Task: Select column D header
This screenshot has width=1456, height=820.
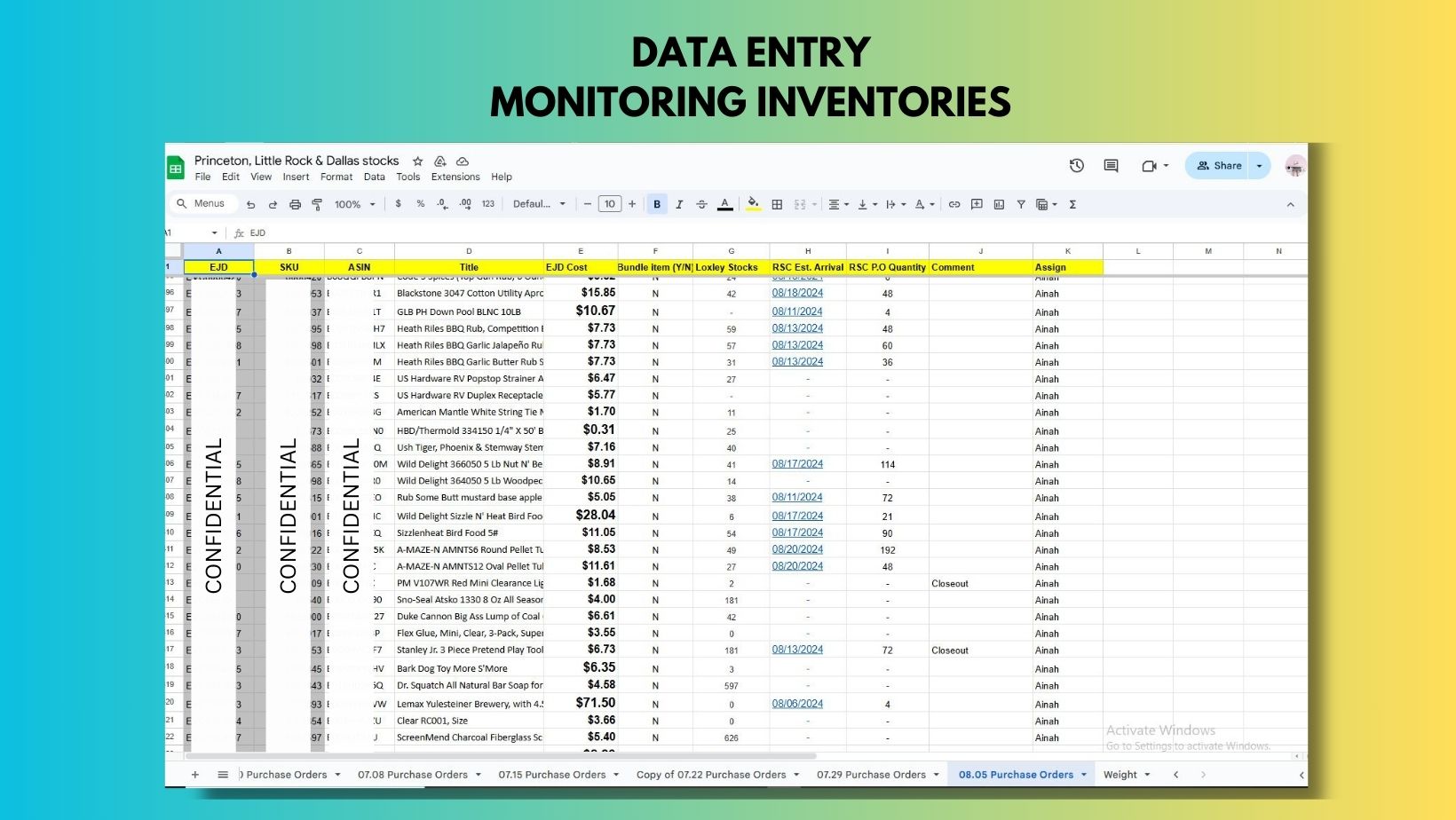Action: (469, 251)
